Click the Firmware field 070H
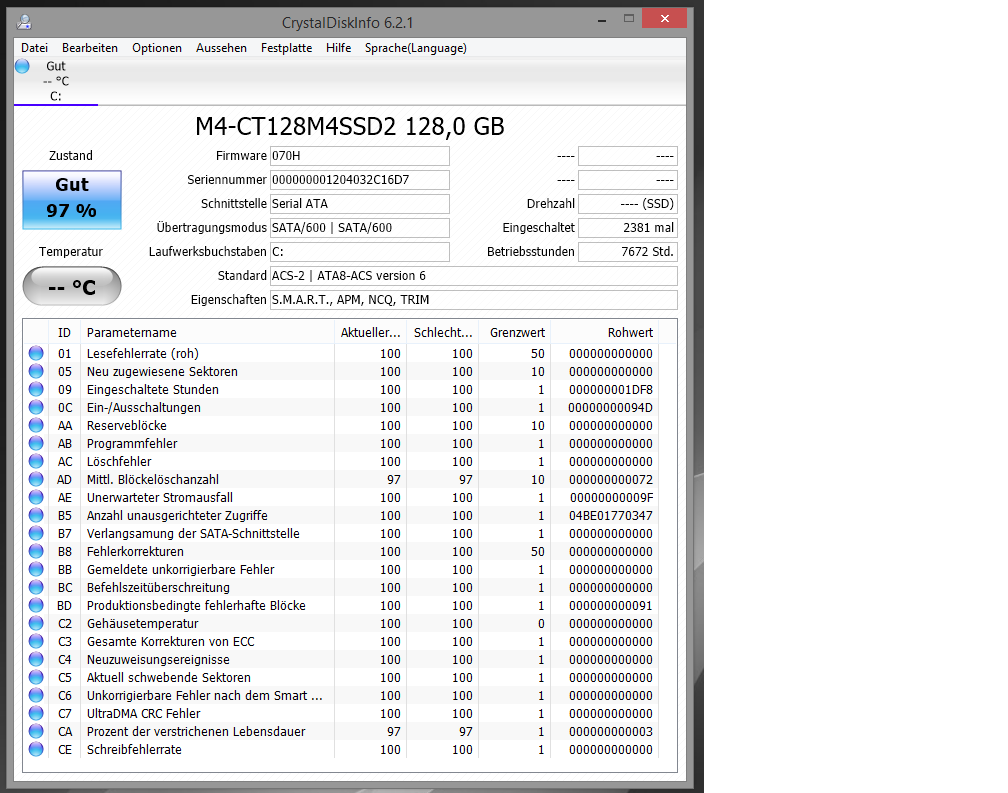Screen dimensions: 1008x793 (359, 156)
